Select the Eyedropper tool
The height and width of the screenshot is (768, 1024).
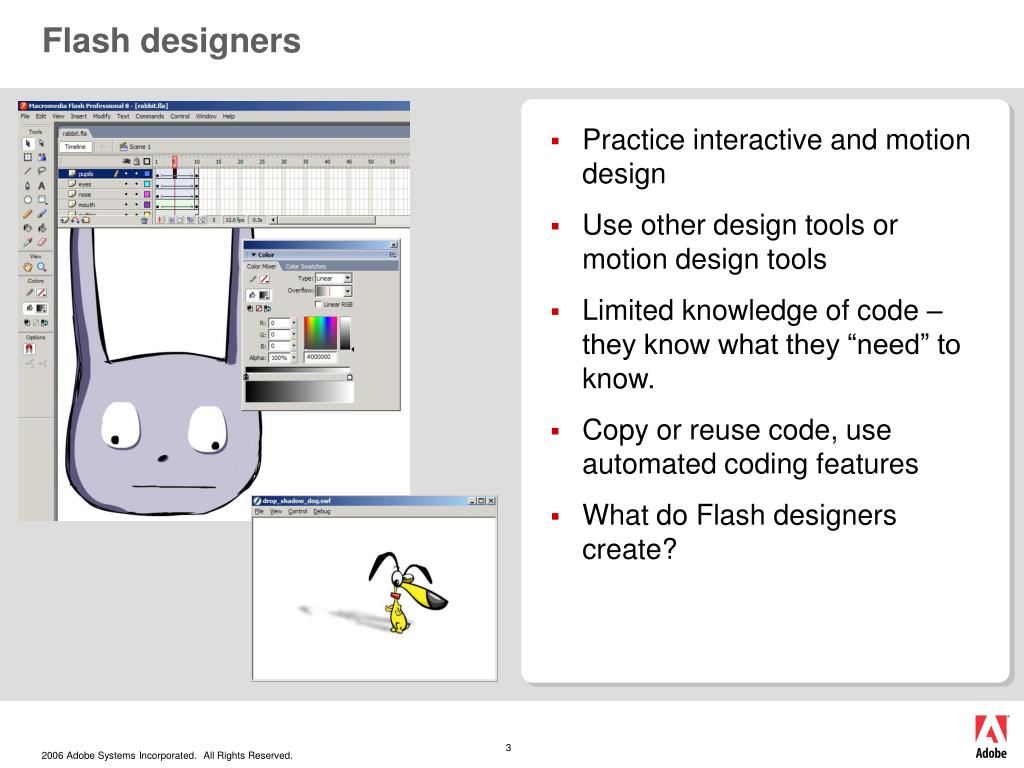(27, 242)
